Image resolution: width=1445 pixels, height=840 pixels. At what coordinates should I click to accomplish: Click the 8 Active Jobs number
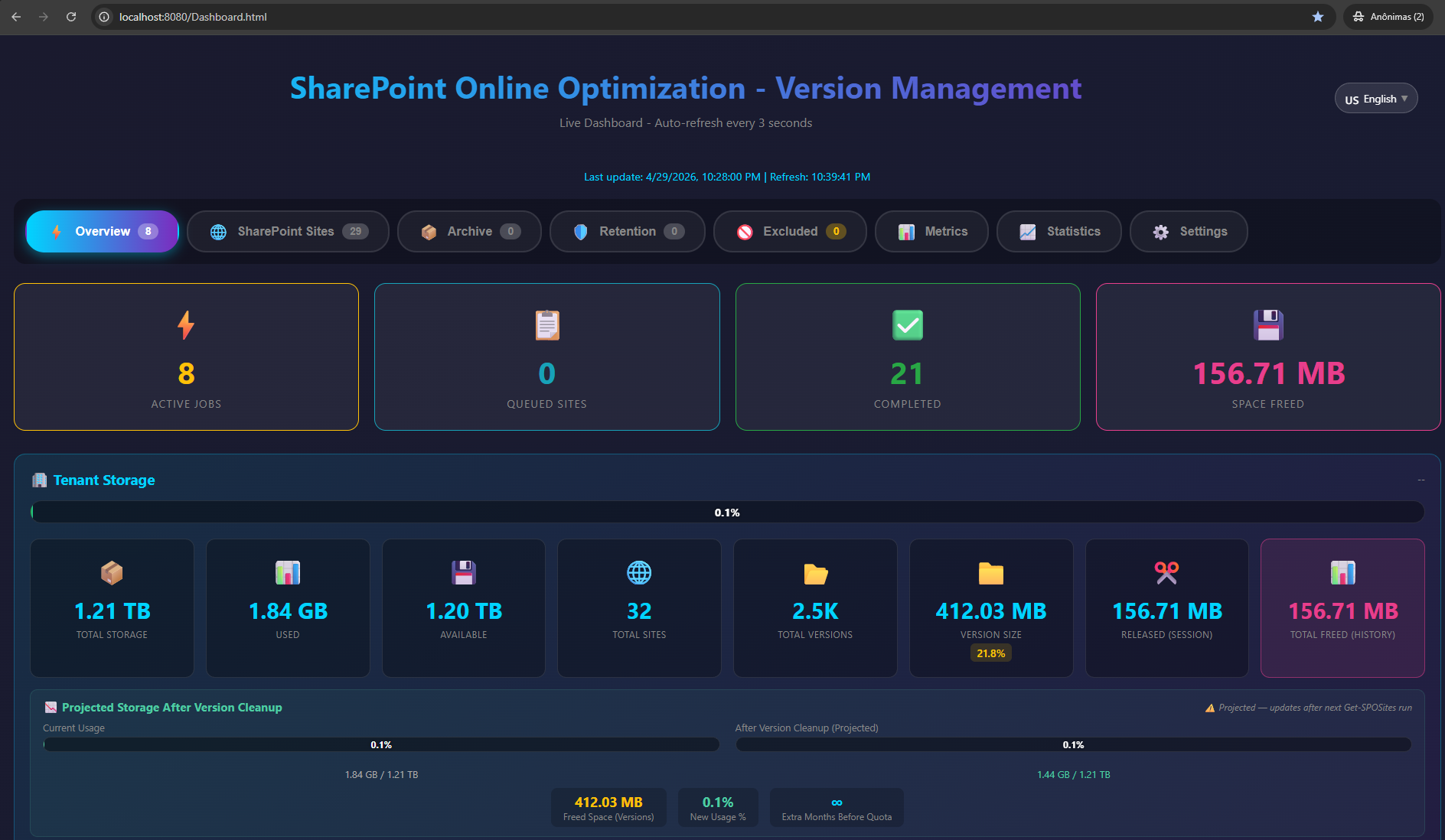(x=186, y=373)
